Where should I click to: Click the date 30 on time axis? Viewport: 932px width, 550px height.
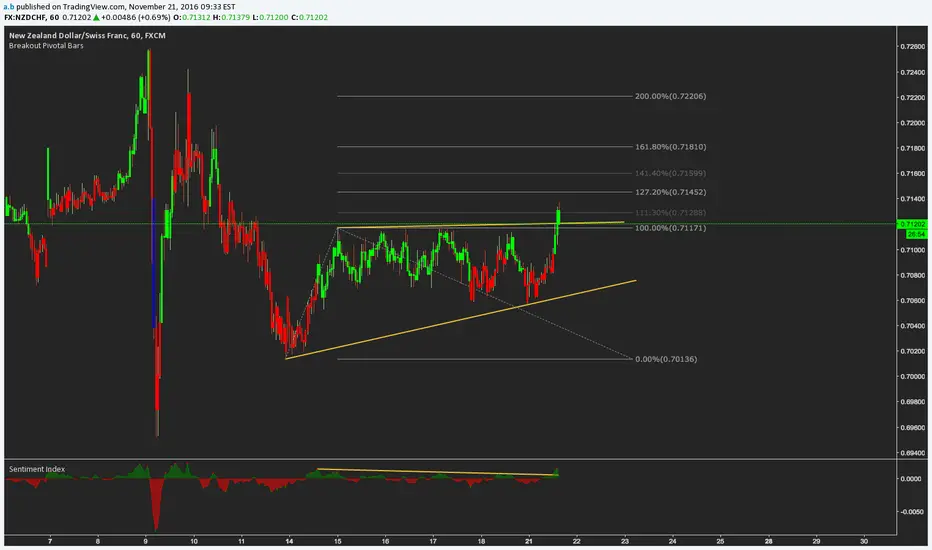pos(864,542)
